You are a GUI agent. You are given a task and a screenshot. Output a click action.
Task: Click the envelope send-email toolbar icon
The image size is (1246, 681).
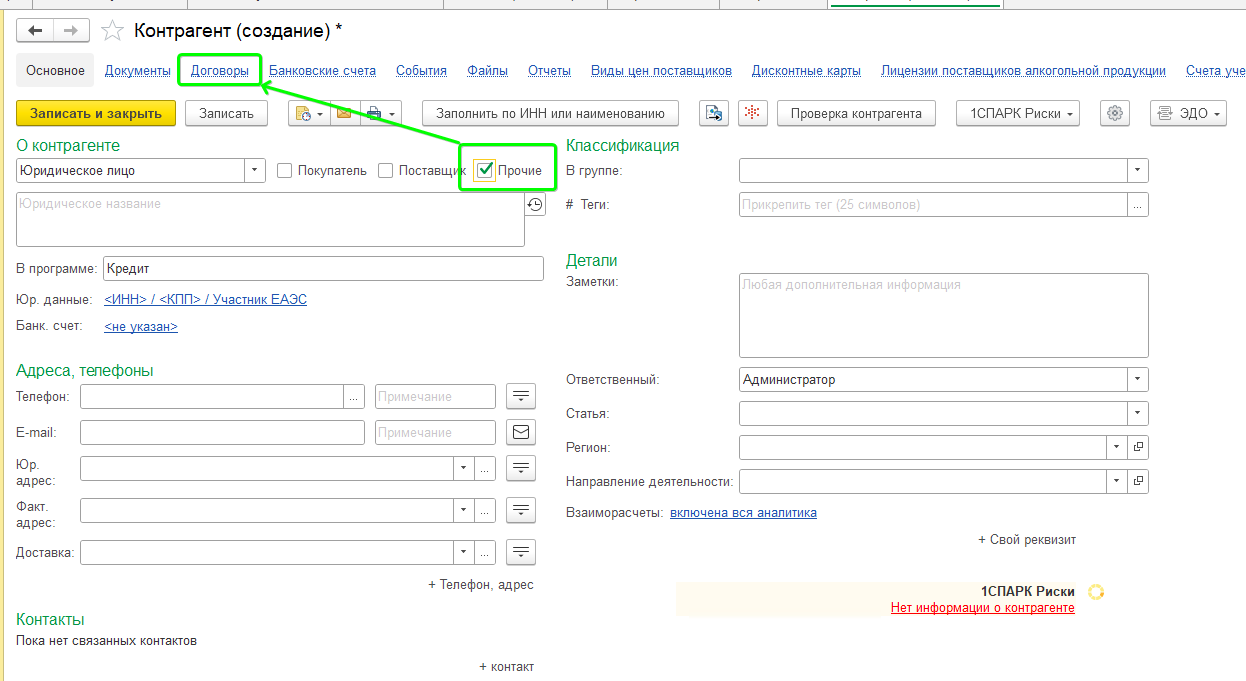pyautogui.click(x=344, y=113)
